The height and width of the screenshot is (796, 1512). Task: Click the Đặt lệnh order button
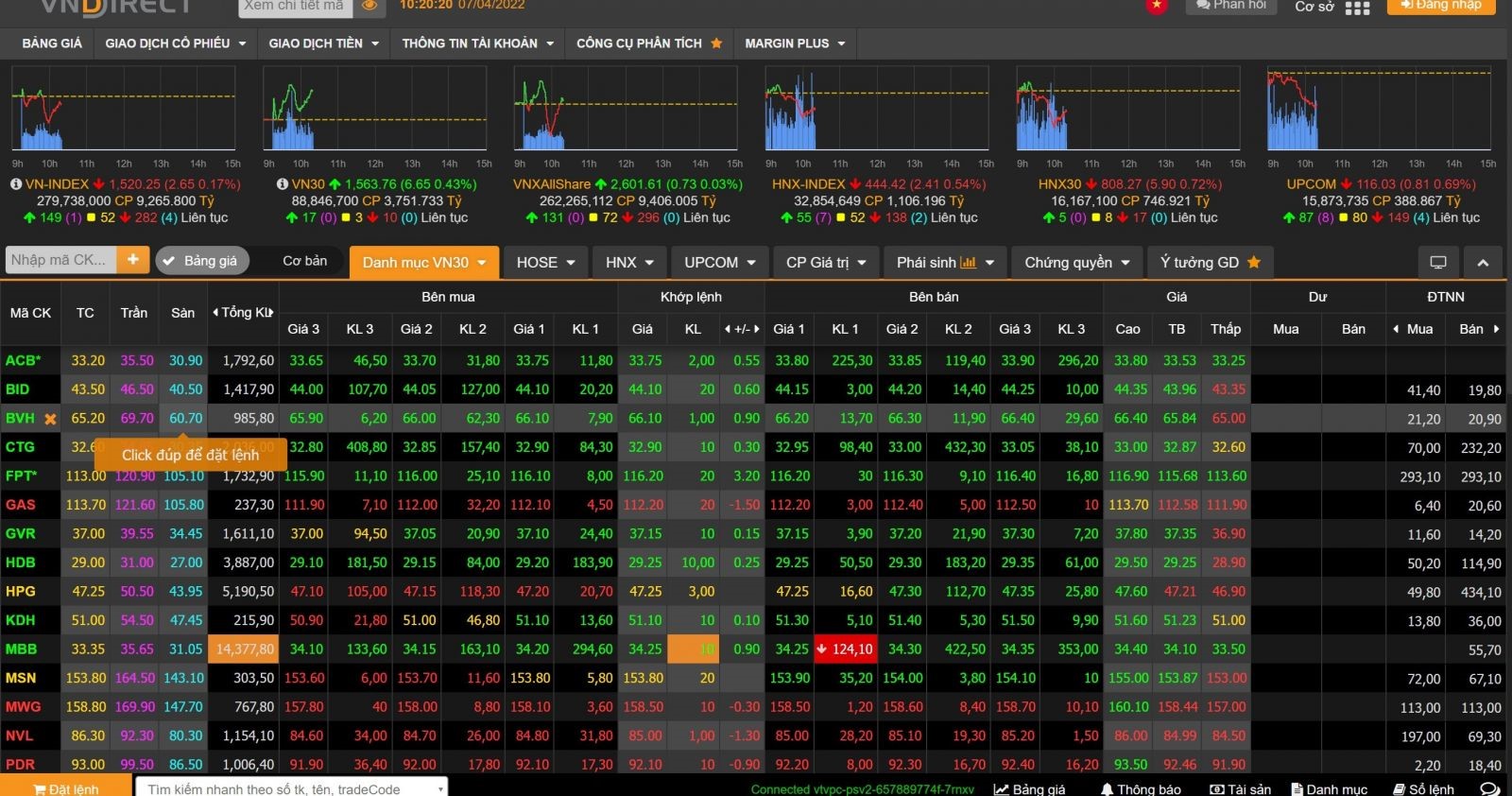(x=65, y=788)
